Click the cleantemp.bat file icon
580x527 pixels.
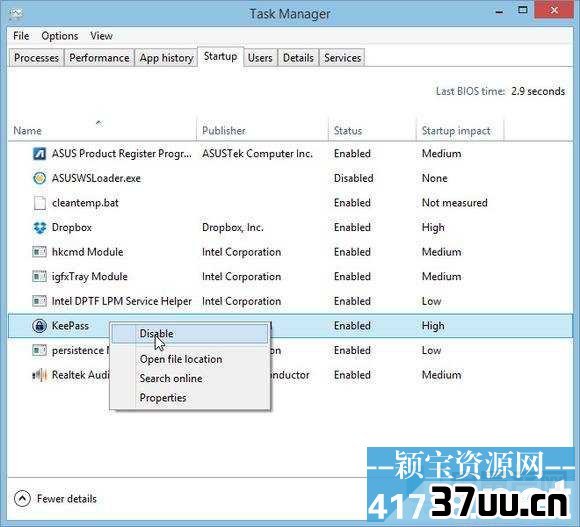click(x=40, y=203)
